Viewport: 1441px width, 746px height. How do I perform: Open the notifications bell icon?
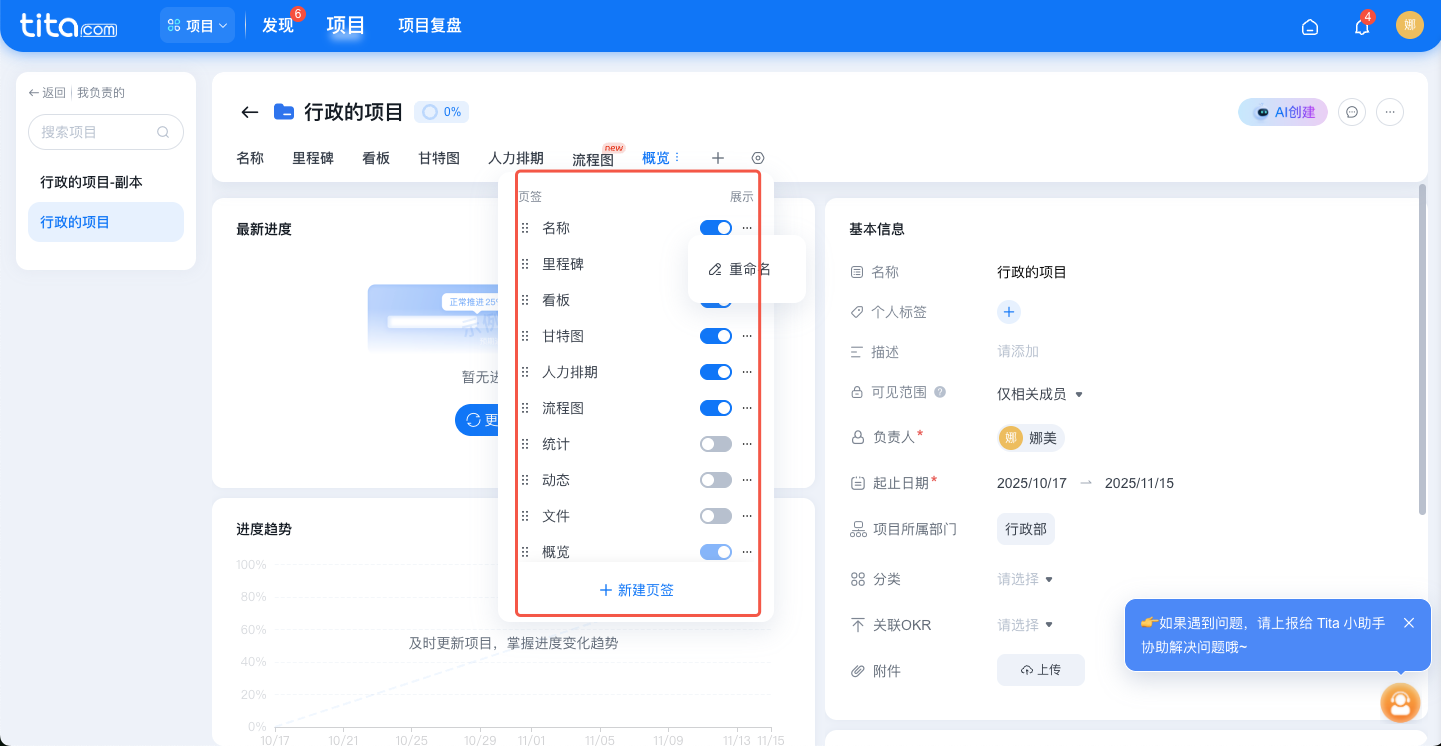pyautogui.click(x=1361, y=27)
